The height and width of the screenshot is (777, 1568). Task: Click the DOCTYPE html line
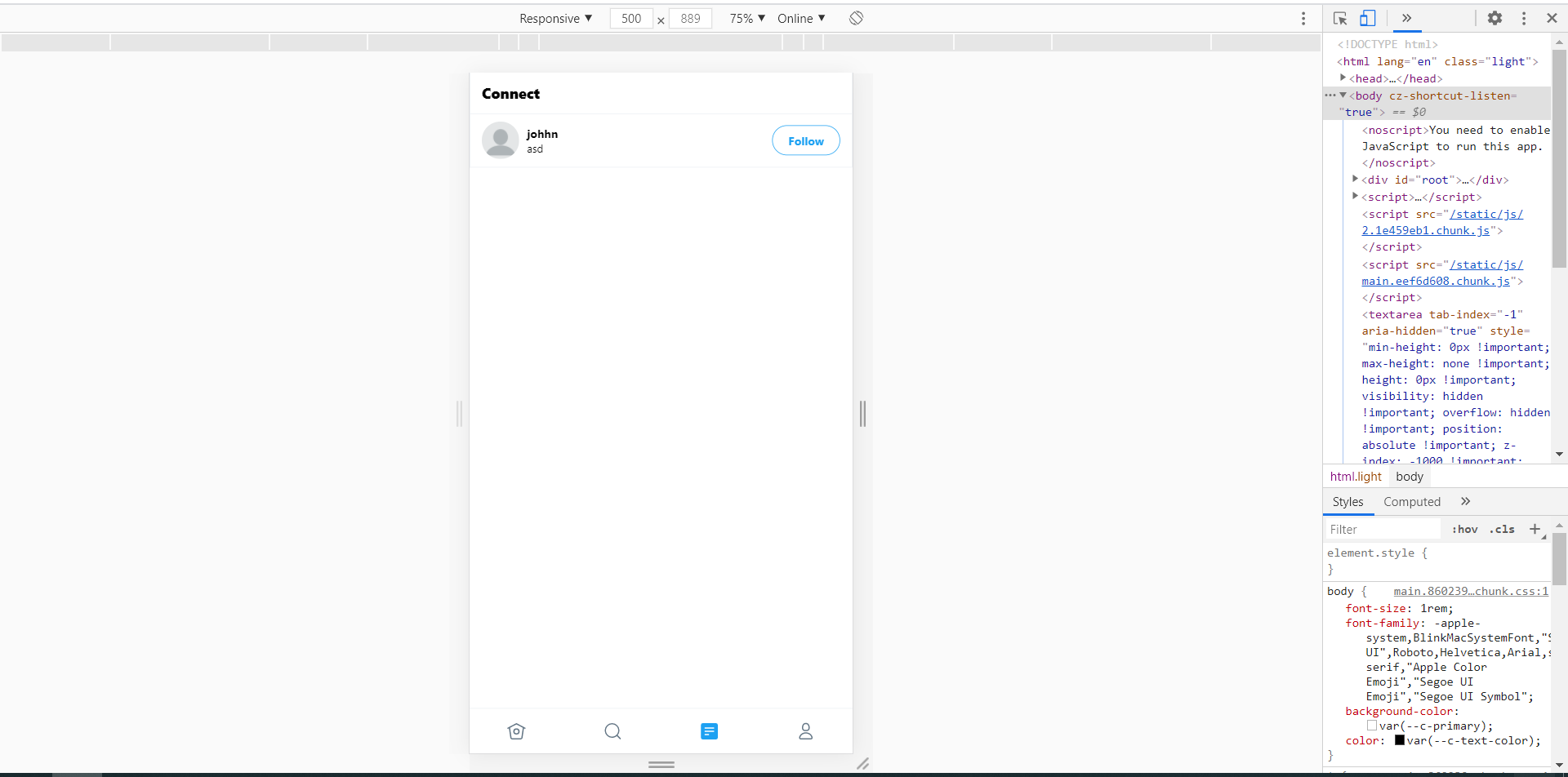[x=1388, y=44]
